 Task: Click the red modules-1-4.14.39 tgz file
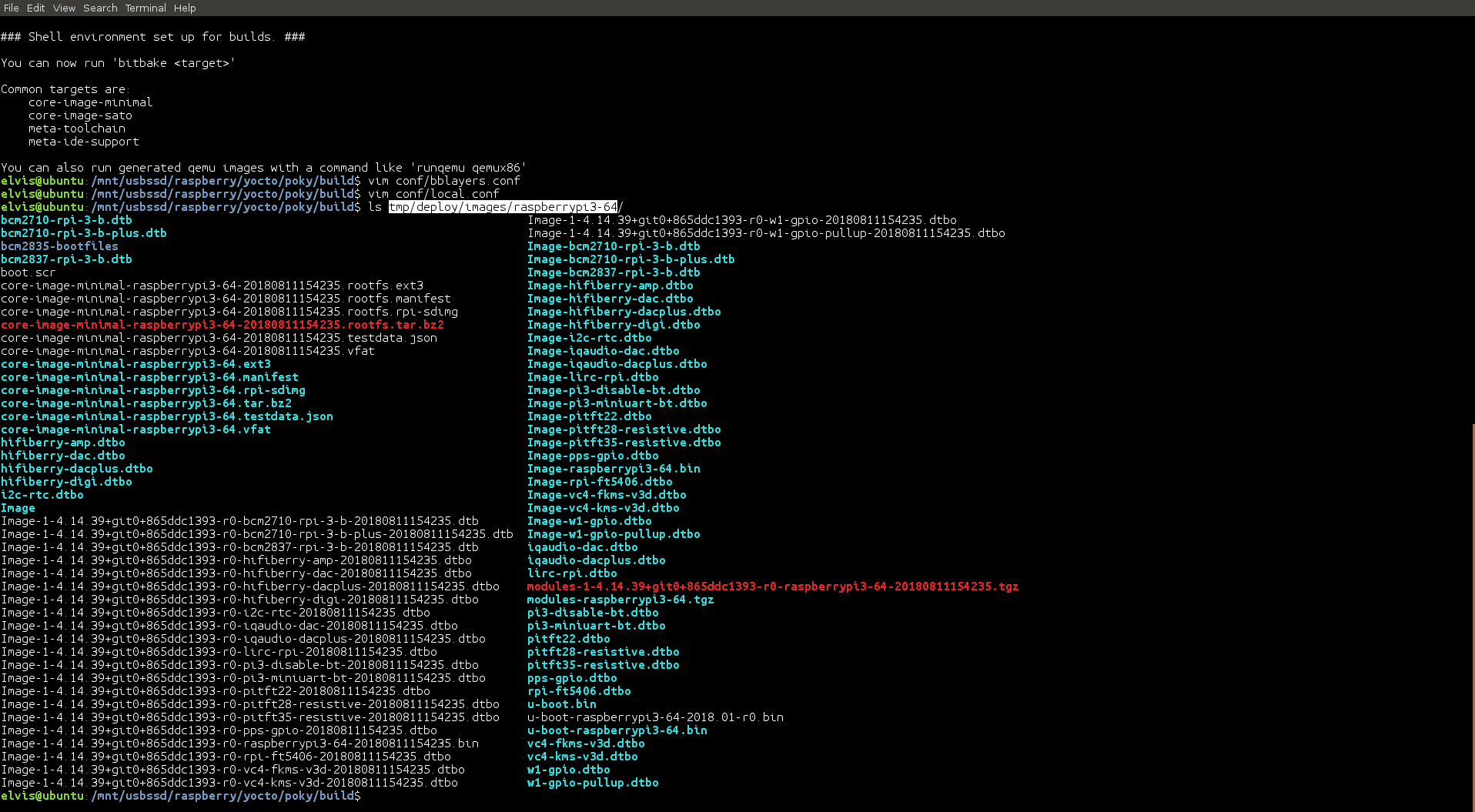773,586
